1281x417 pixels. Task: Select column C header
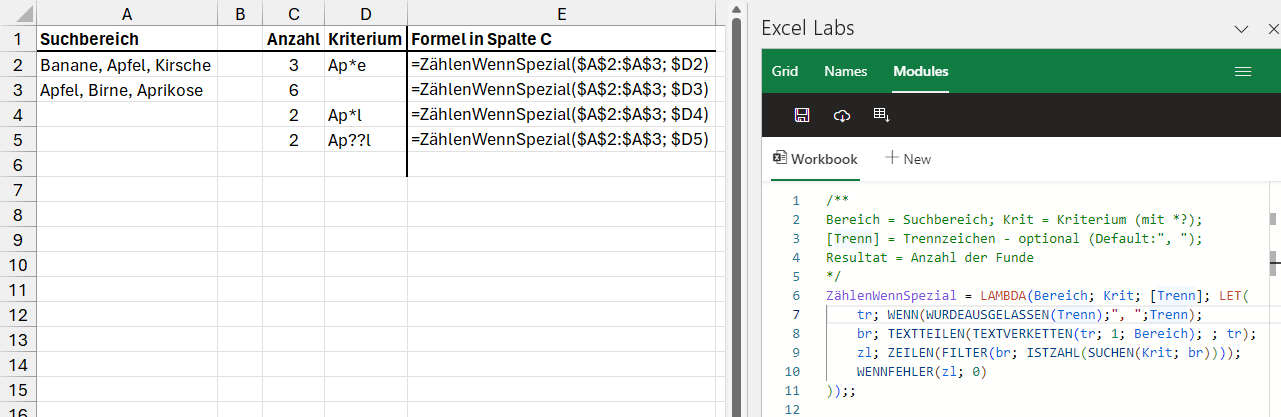[293, 14]
